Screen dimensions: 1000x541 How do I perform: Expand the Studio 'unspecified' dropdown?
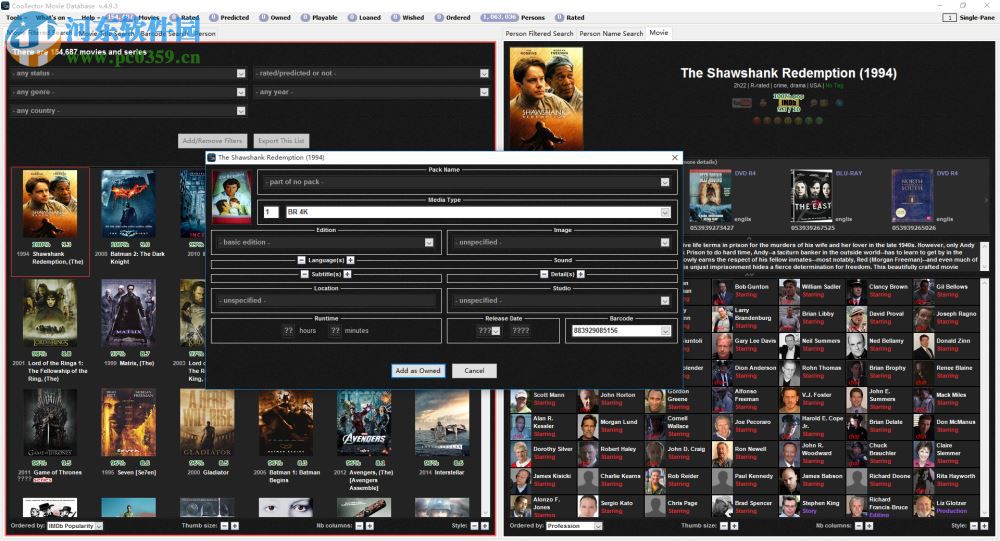click(x=665, y=300)
